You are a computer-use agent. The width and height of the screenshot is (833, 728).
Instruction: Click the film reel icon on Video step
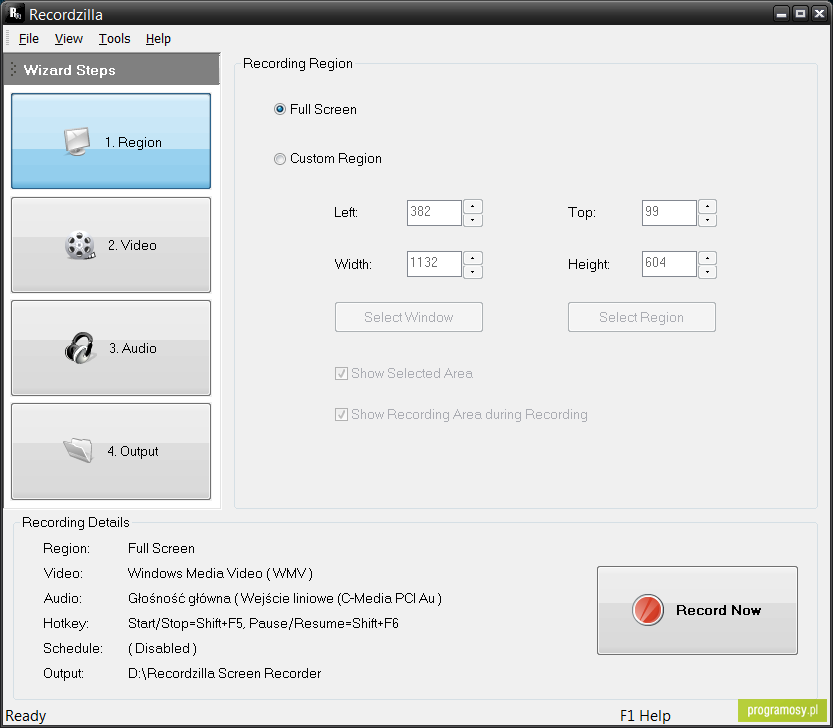(x=80, y=246)
